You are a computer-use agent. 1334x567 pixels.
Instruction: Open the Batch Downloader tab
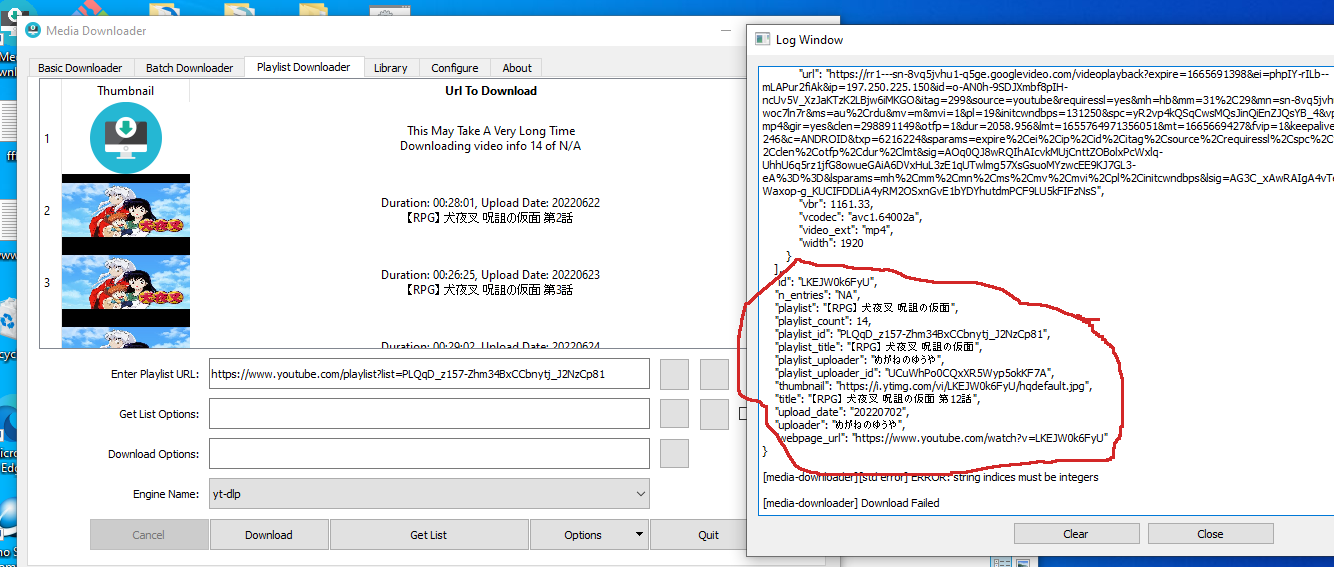[189, 68]
